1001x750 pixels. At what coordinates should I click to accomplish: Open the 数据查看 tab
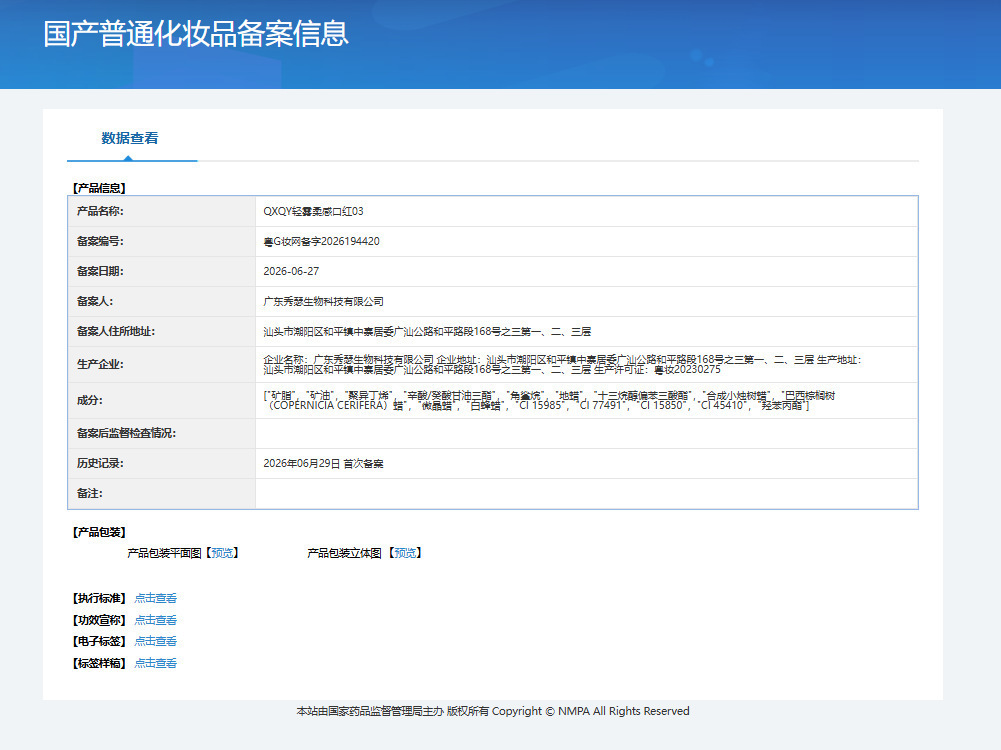130,138
